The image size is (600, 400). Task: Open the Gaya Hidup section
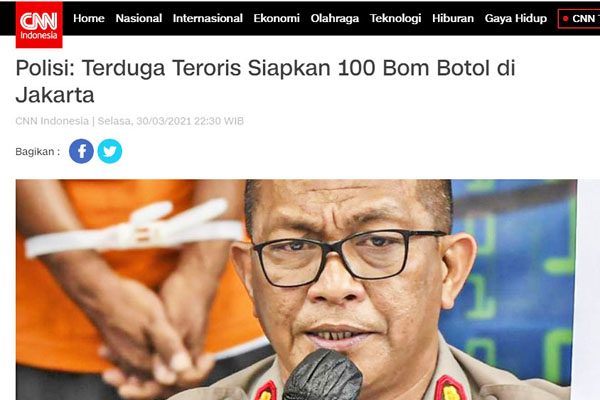(x=515, y=18)
